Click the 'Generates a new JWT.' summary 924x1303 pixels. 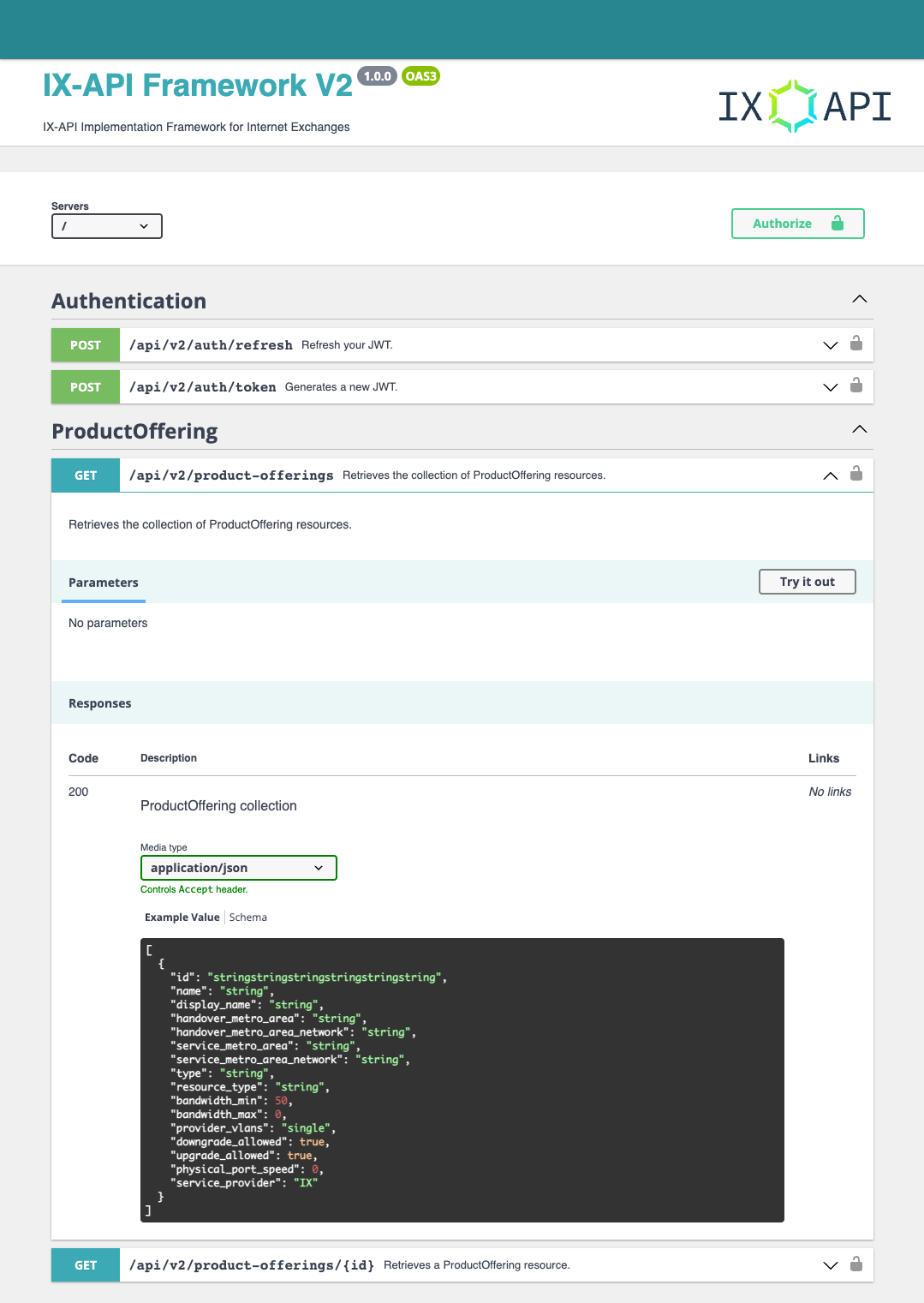pyautogui.click(x=341, y=387)
